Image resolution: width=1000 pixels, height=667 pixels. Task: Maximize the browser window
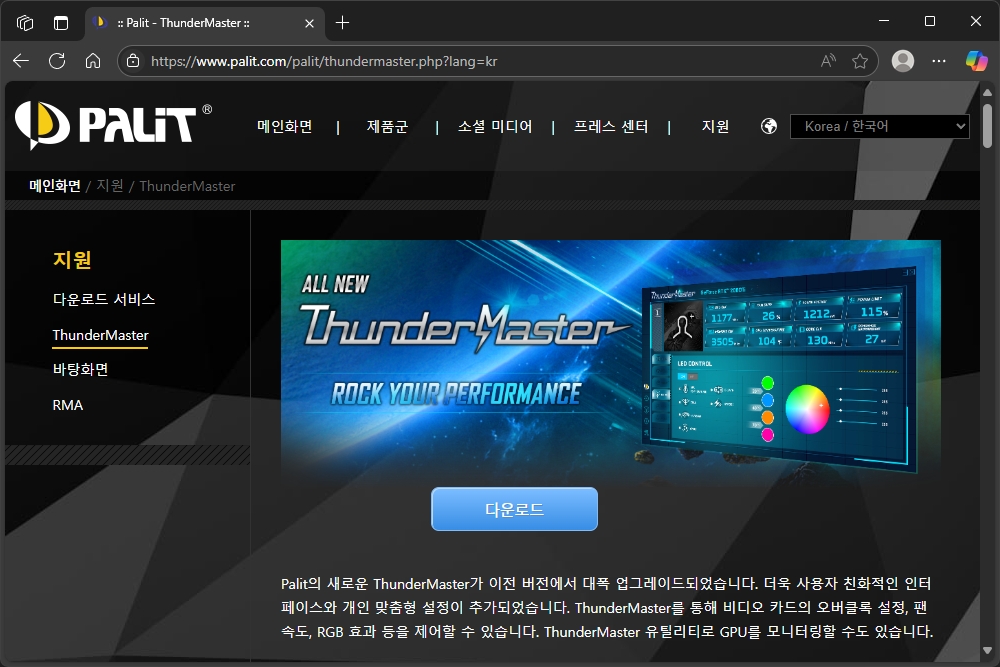tap(930, 21)
